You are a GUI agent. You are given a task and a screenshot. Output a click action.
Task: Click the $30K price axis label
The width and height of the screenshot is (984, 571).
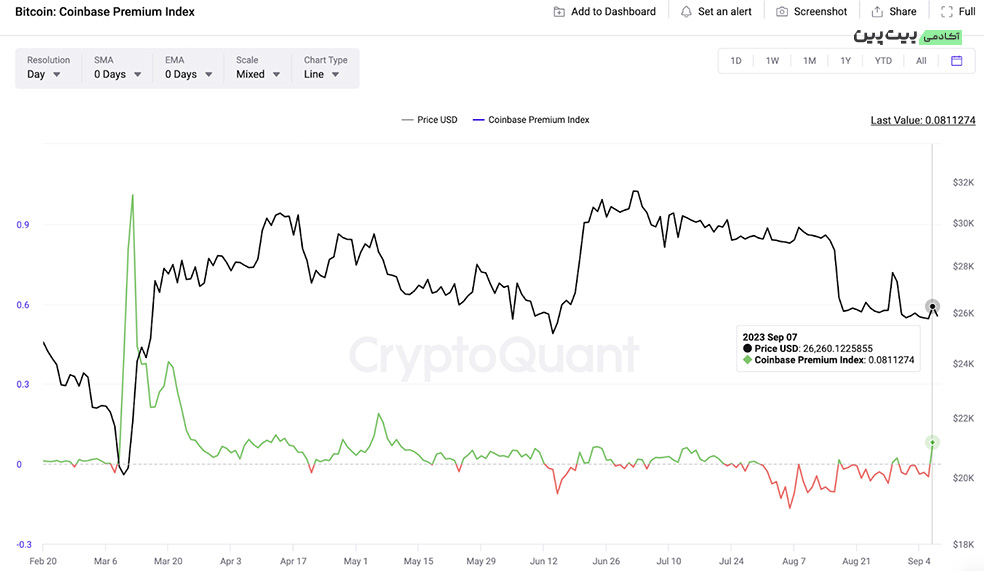tap(963, 223)
